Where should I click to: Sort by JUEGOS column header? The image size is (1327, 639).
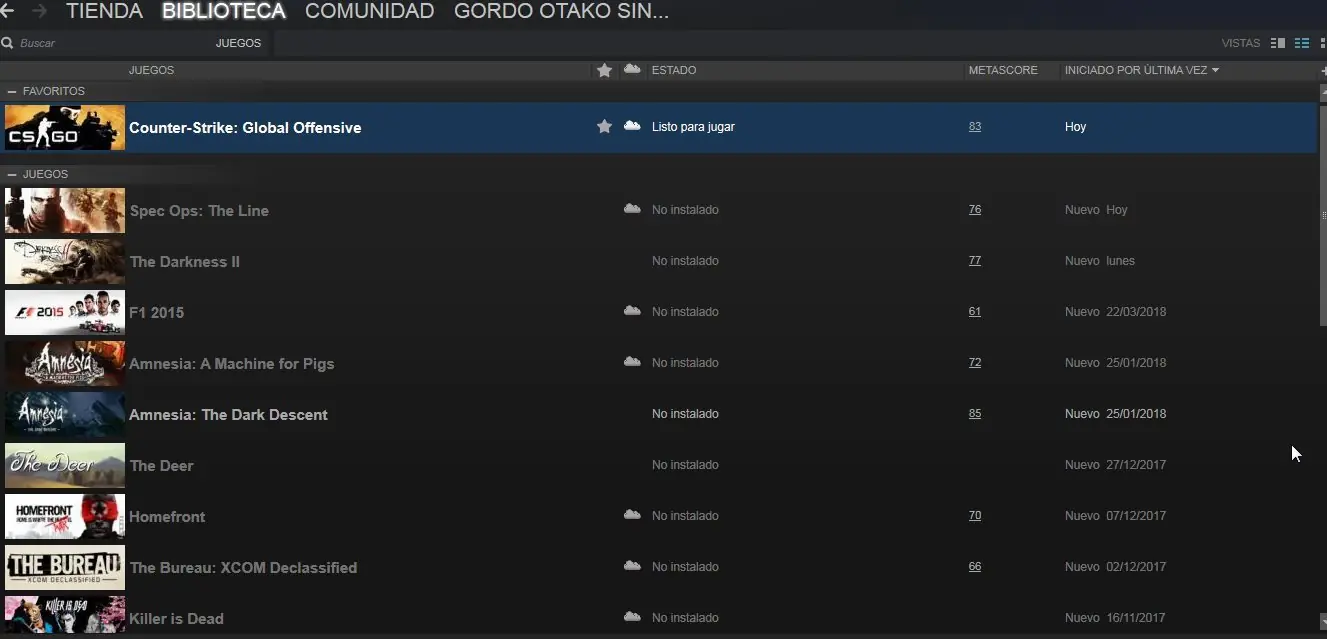(151, 70)
